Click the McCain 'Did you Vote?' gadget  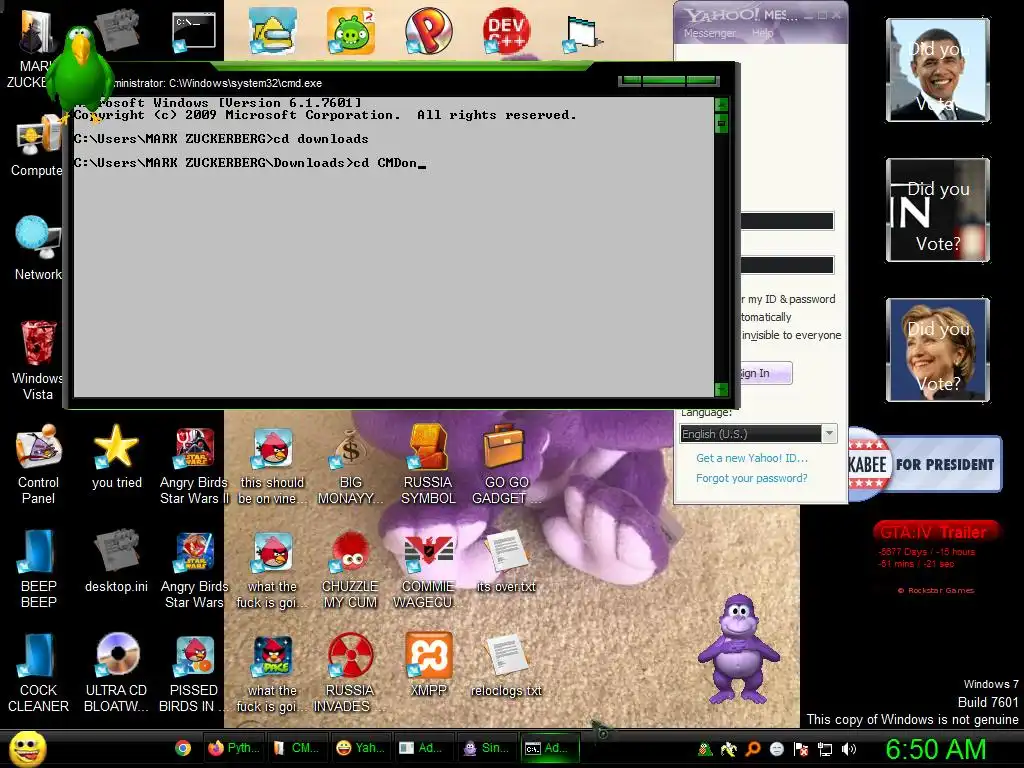(x=938, y=210)
